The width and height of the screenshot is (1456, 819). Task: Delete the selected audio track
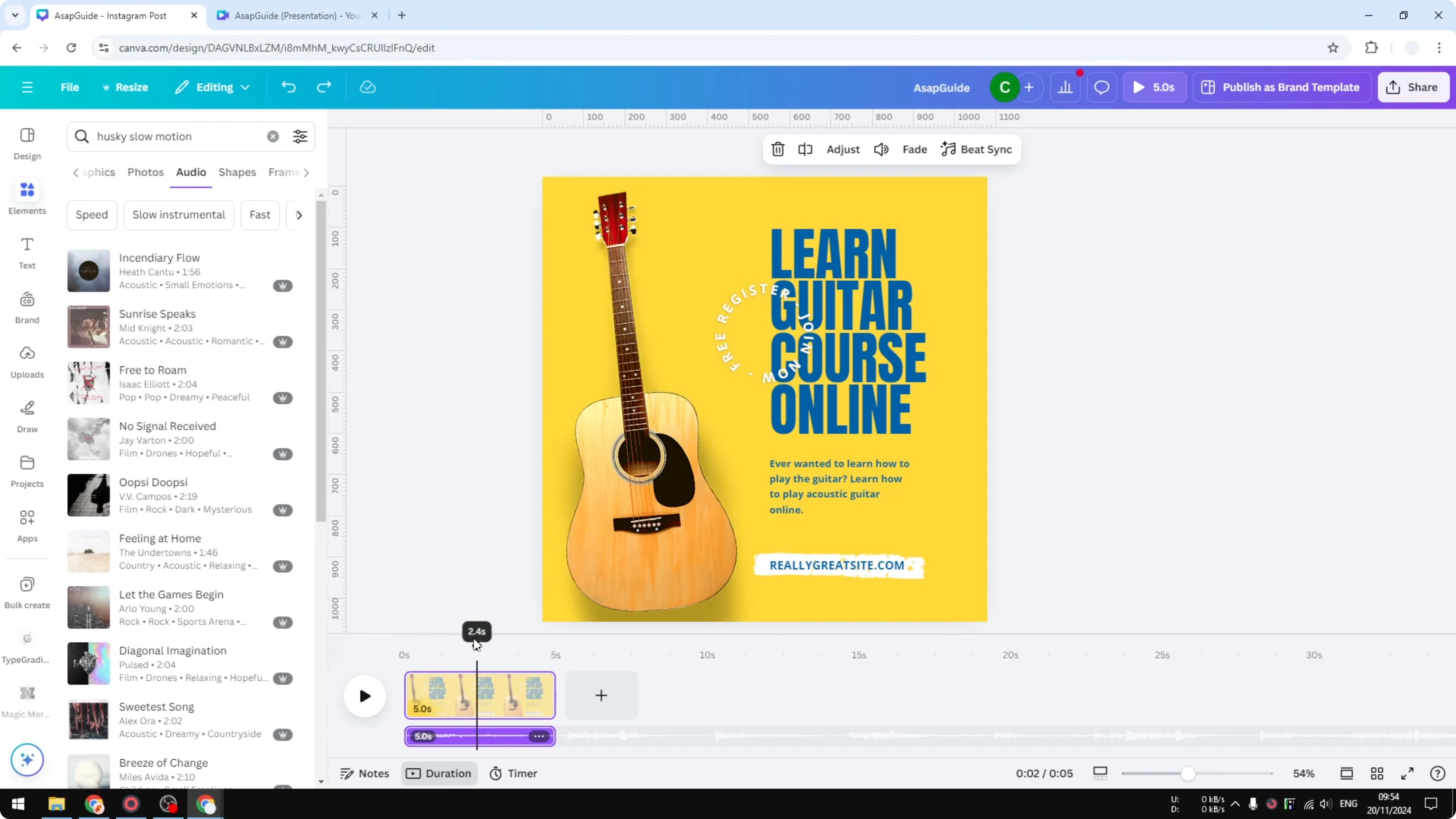coord(778,149)
